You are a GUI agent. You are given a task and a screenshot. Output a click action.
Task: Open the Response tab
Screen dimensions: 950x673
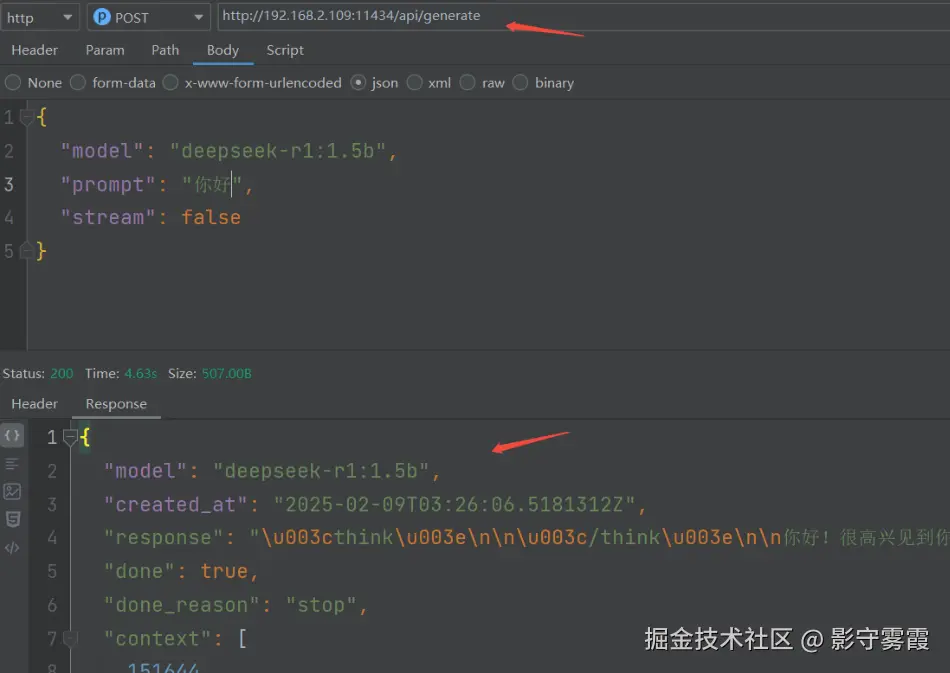[x=116, y=404]
